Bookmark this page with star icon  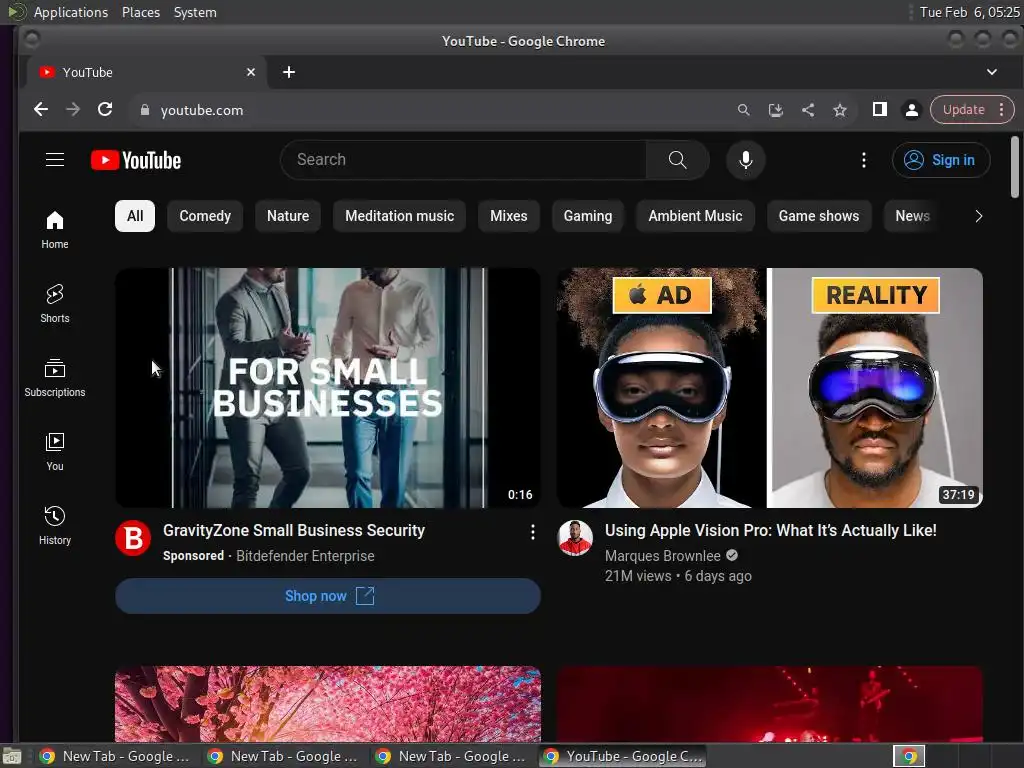coord(840,110)
